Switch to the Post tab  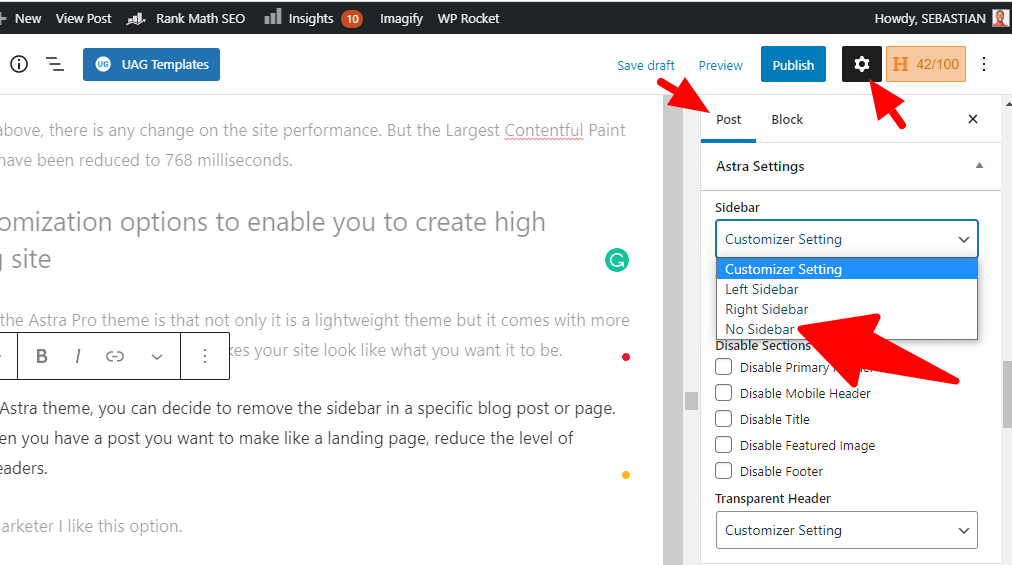[x=728, y=119]
